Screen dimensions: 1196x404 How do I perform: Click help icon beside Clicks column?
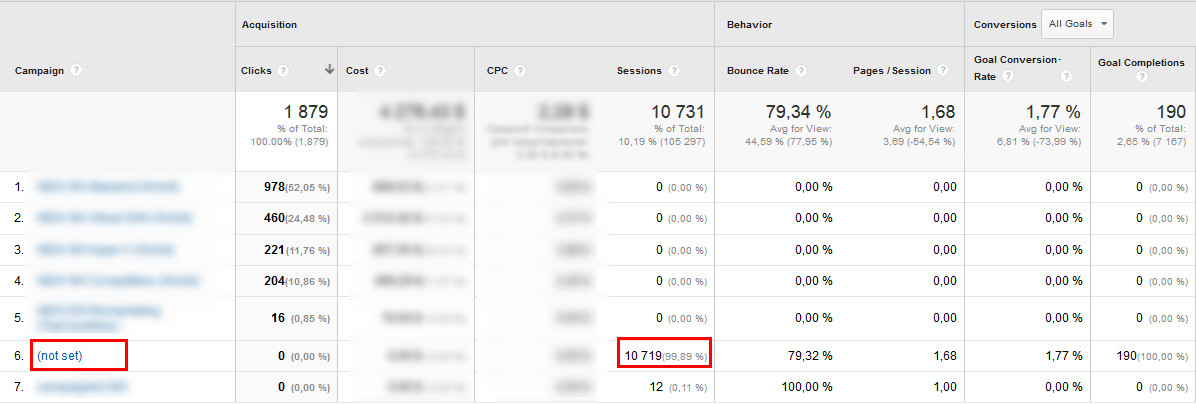pos(284,71)
